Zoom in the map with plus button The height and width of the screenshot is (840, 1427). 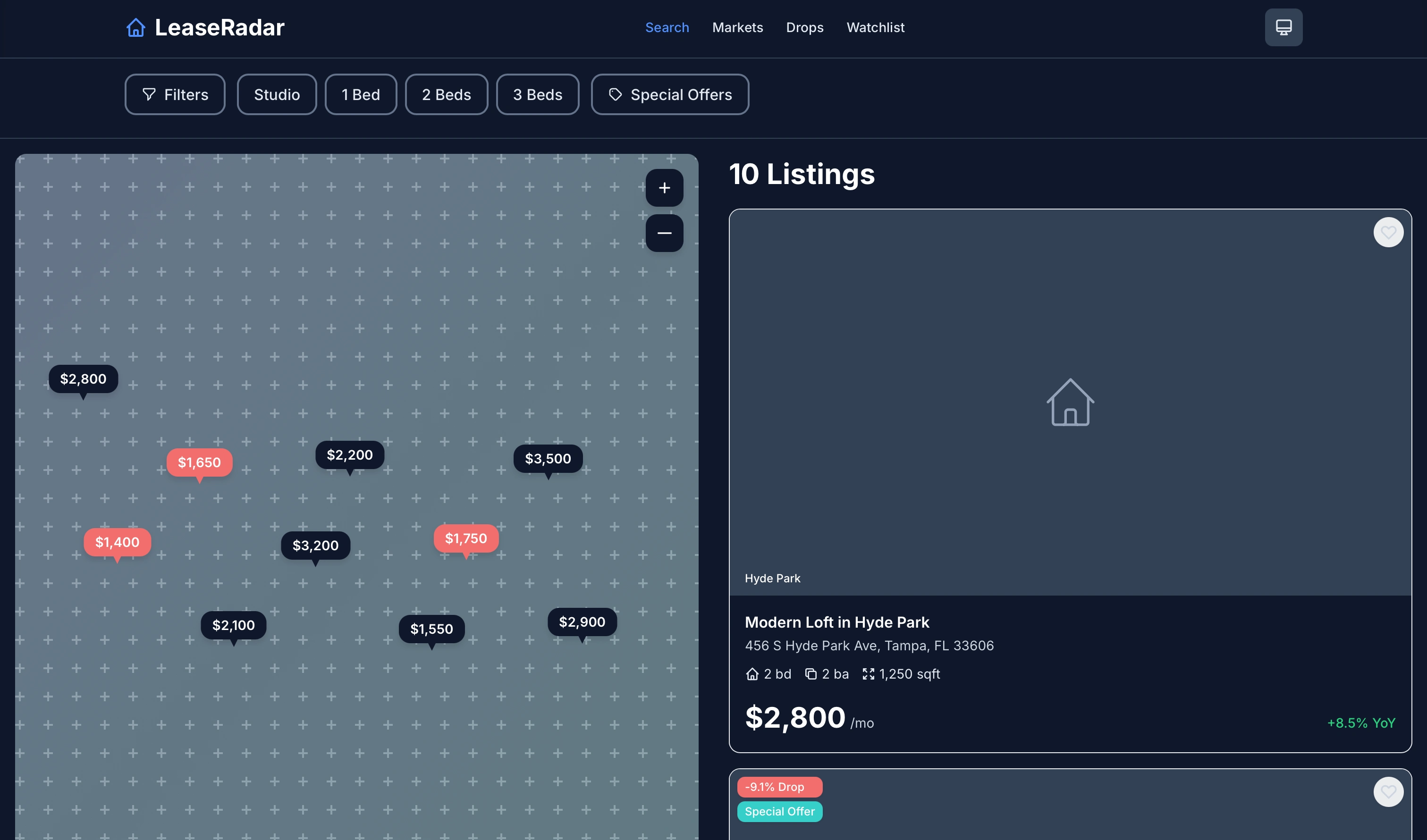coord(664,188)
